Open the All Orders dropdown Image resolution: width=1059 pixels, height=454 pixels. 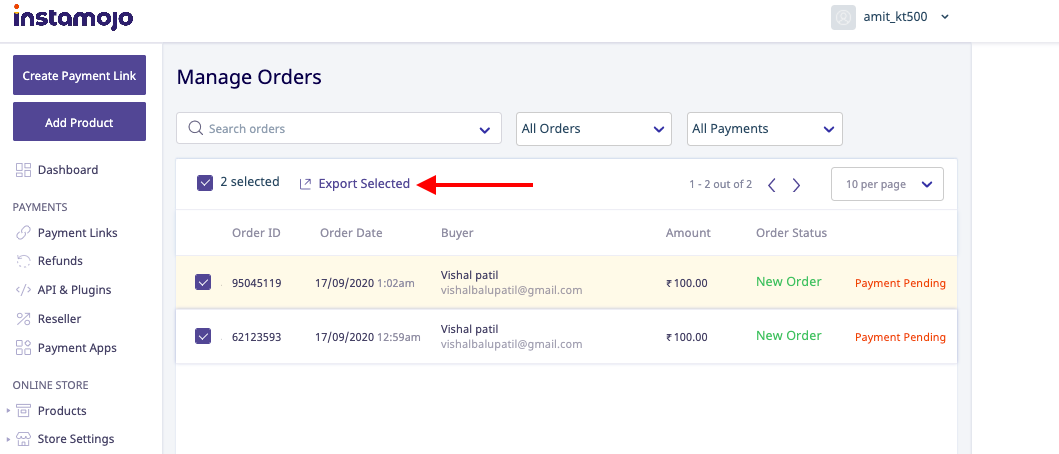[594, 129]
